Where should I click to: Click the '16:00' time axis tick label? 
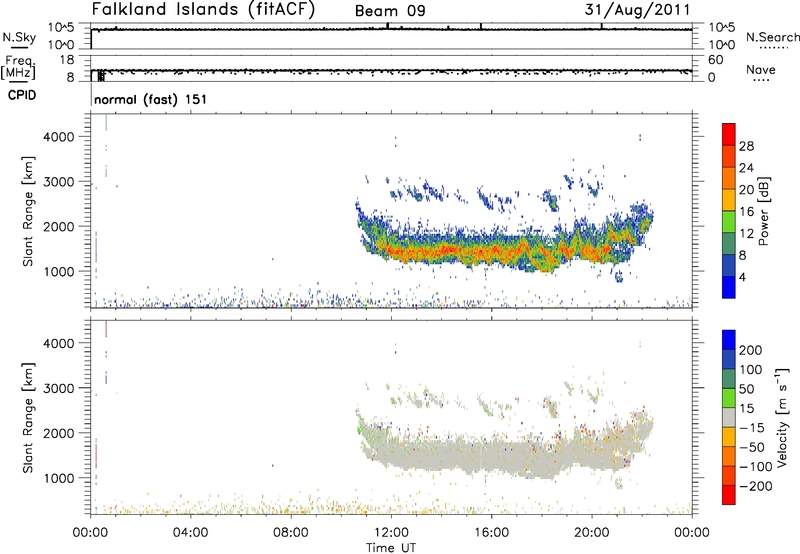click(x=491, y=533)
